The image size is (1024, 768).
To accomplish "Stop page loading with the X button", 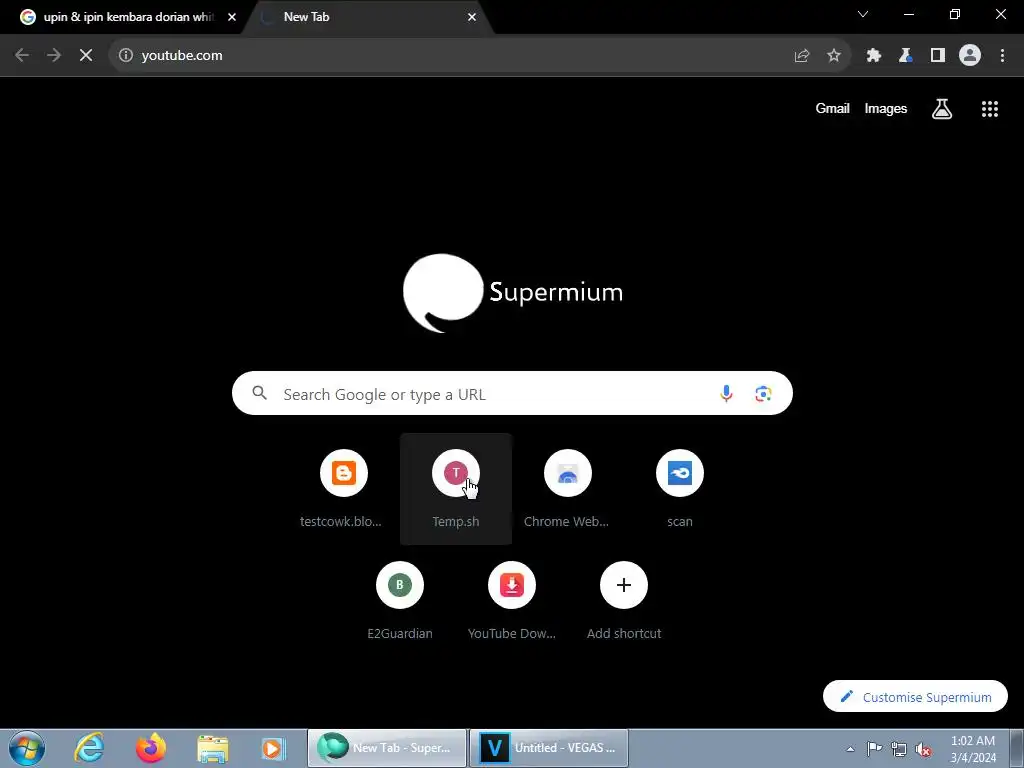I will click(x=86, y=56).
